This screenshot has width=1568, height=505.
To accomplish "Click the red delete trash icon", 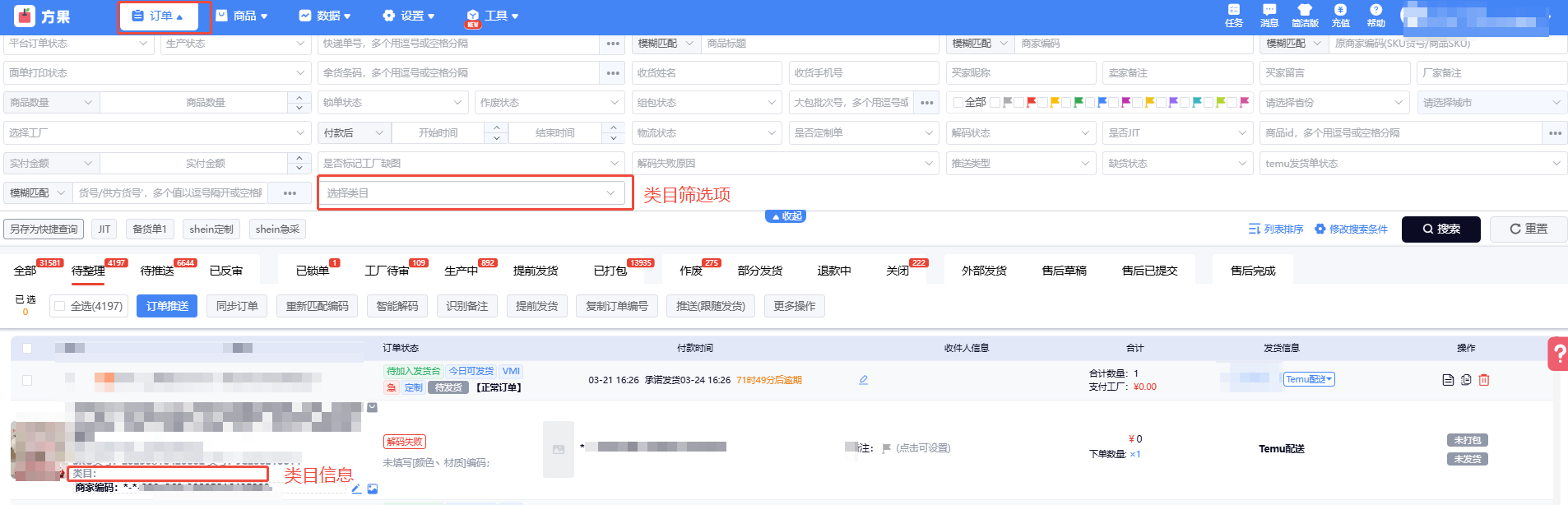I will [1484, 380].
